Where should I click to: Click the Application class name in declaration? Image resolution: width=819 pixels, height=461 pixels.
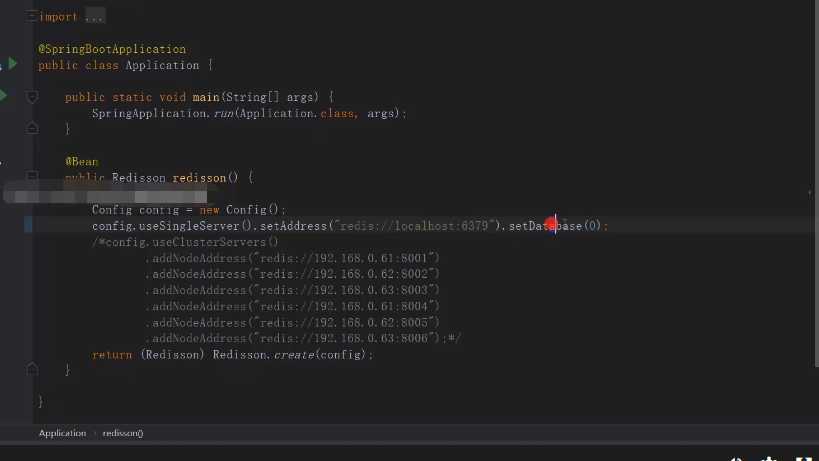pos(162,65)
